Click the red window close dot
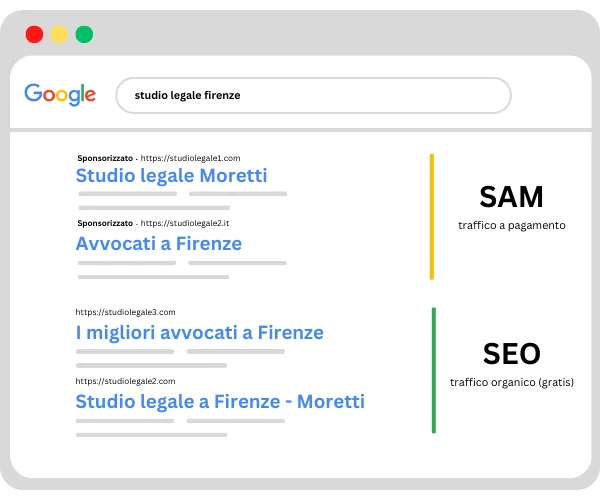 coord(34,34)
